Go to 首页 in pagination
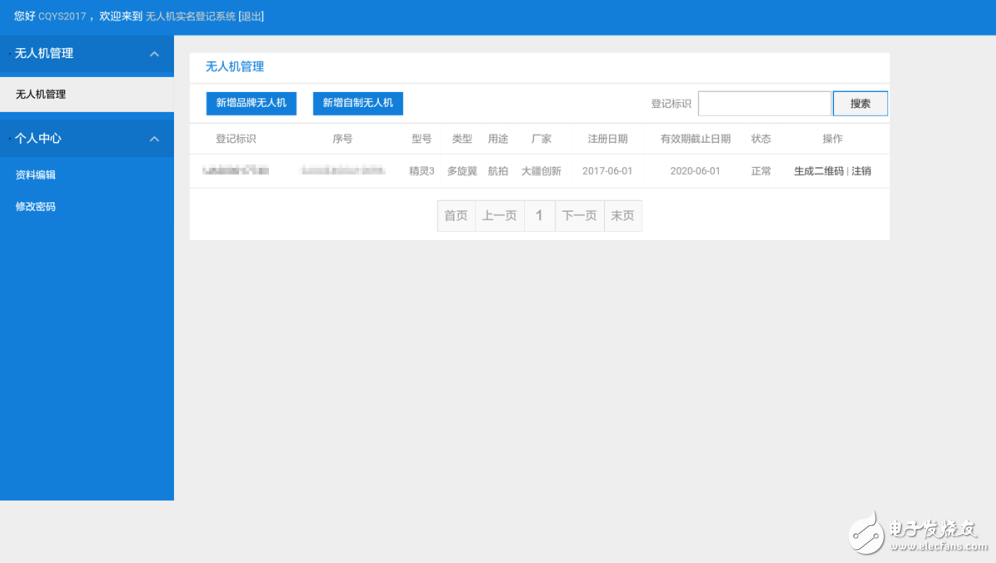The image size is (996, 563). pos(456,216)
